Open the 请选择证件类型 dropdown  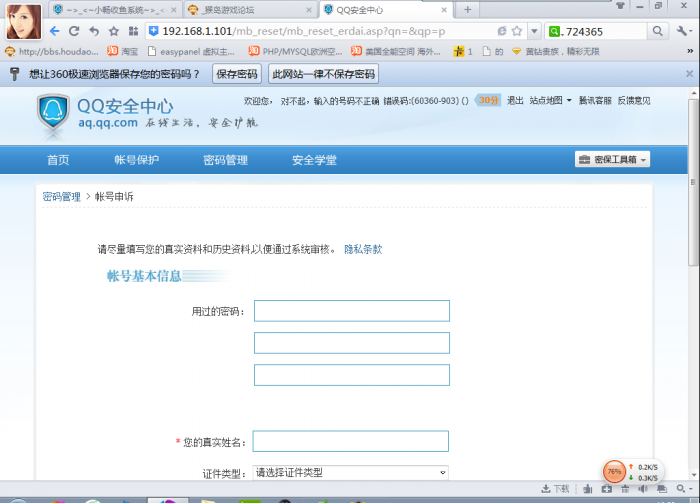[350, 472]
